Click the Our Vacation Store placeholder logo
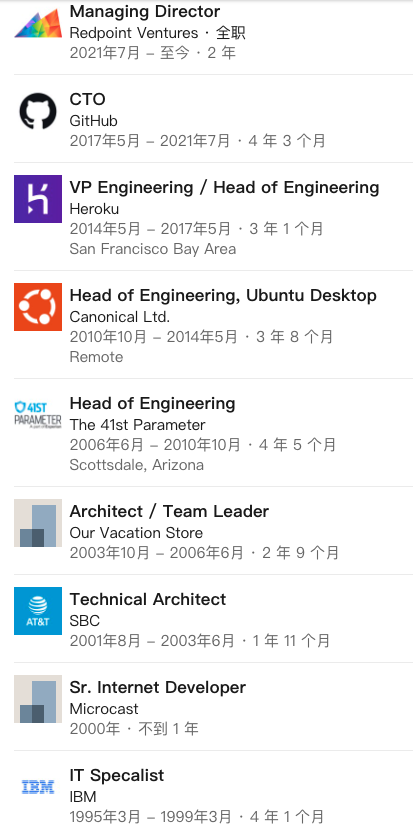Screen dimensions: 413x837 click(38, 523)
